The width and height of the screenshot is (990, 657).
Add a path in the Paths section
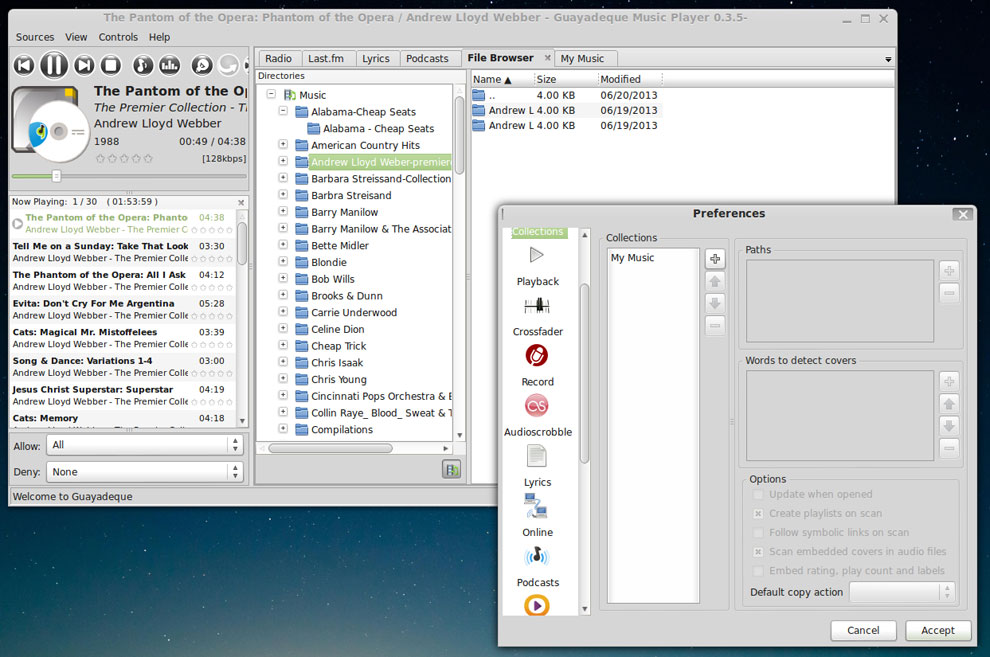(x=949, y=271)
